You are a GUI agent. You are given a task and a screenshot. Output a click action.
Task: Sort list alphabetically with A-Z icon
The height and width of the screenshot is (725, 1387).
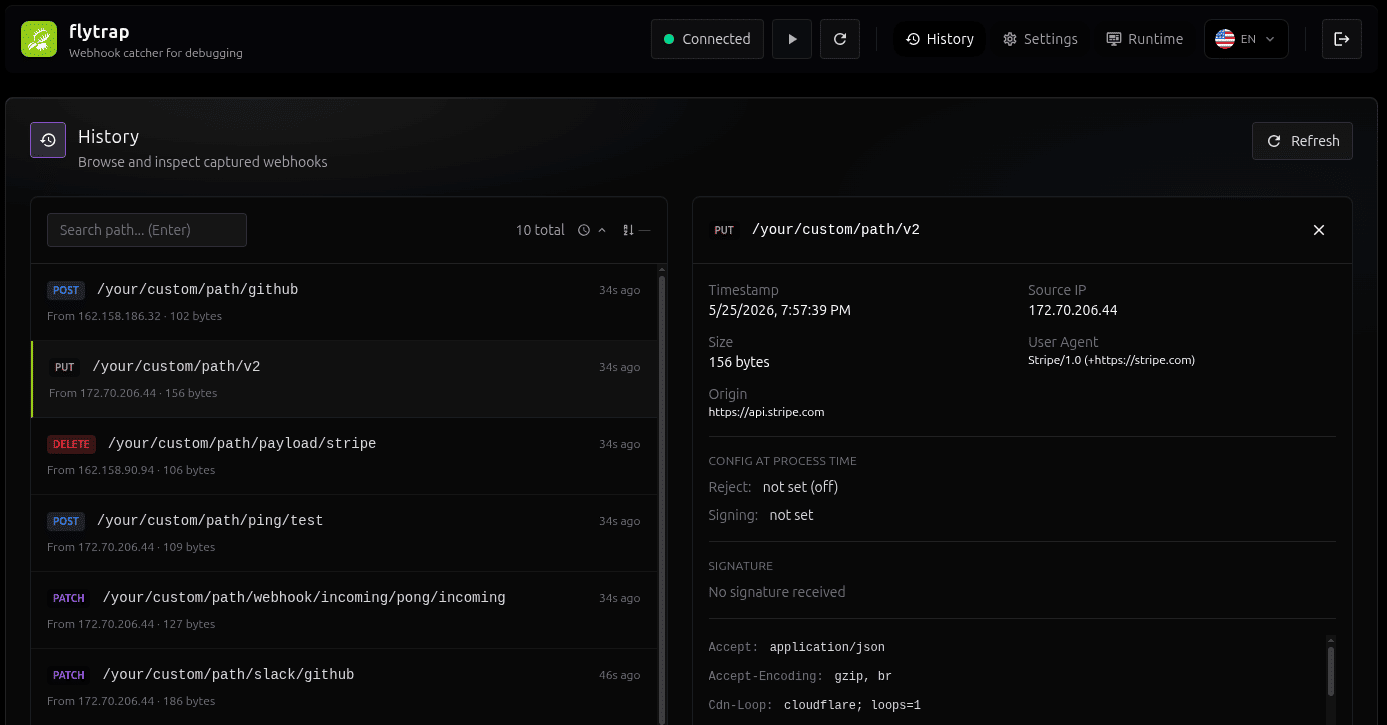click(636, 230)
